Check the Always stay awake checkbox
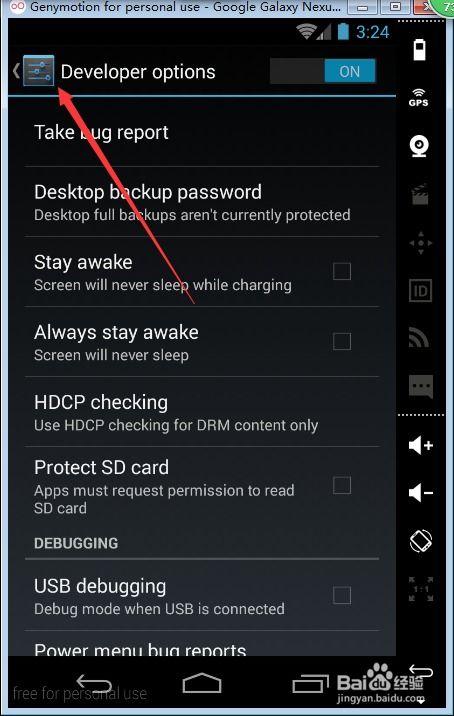454x716 pixels. [x=342, y=341]
